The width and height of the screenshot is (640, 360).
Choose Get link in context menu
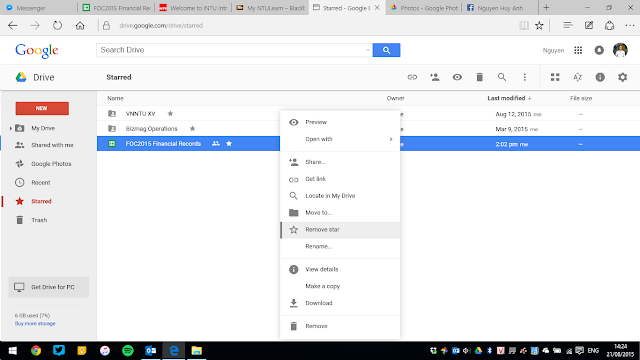pyautogui.click(x=340, y=179)
